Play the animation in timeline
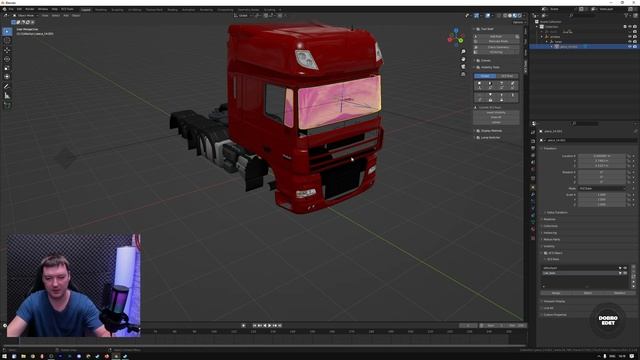This screenshot has height=360, width=640. pos(270,325)
